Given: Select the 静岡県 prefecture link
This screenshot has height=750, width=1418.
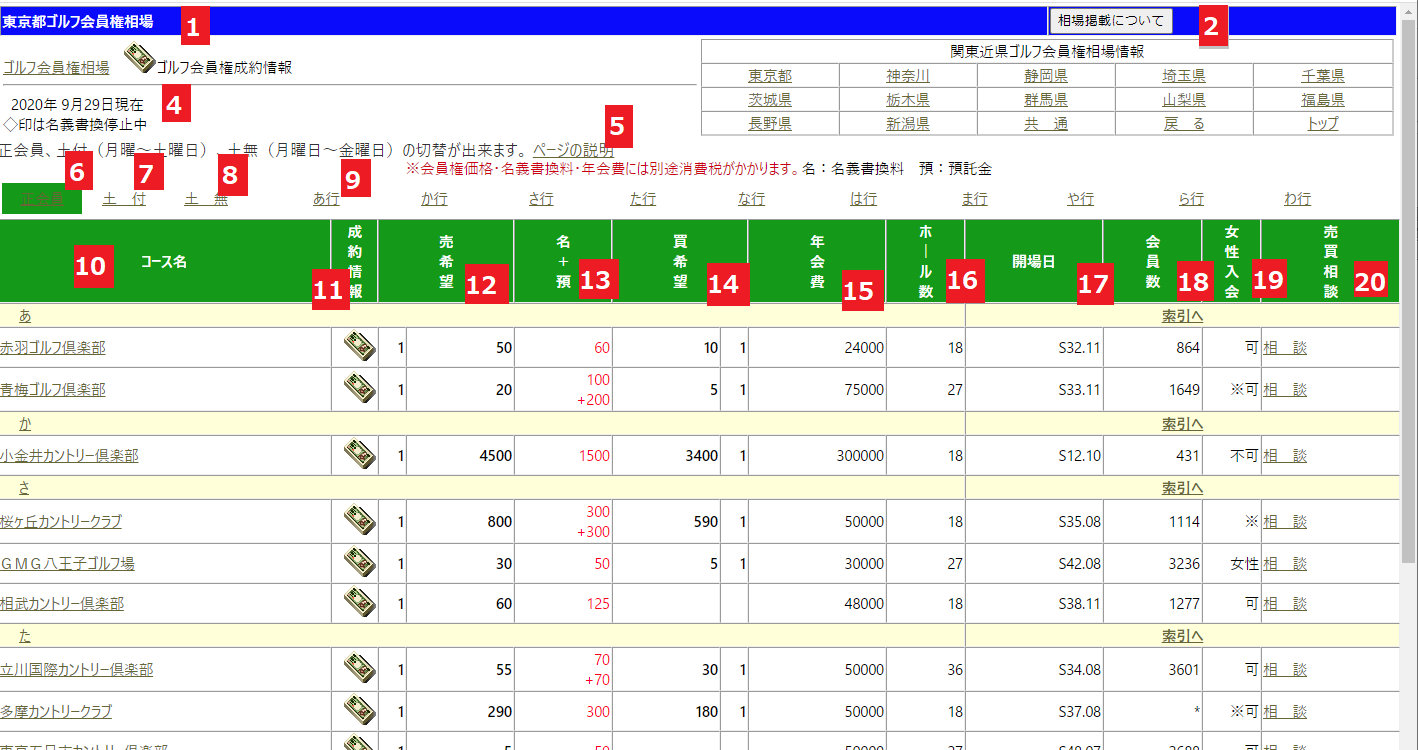Looking at the screenshot, I should [1046, 76].
